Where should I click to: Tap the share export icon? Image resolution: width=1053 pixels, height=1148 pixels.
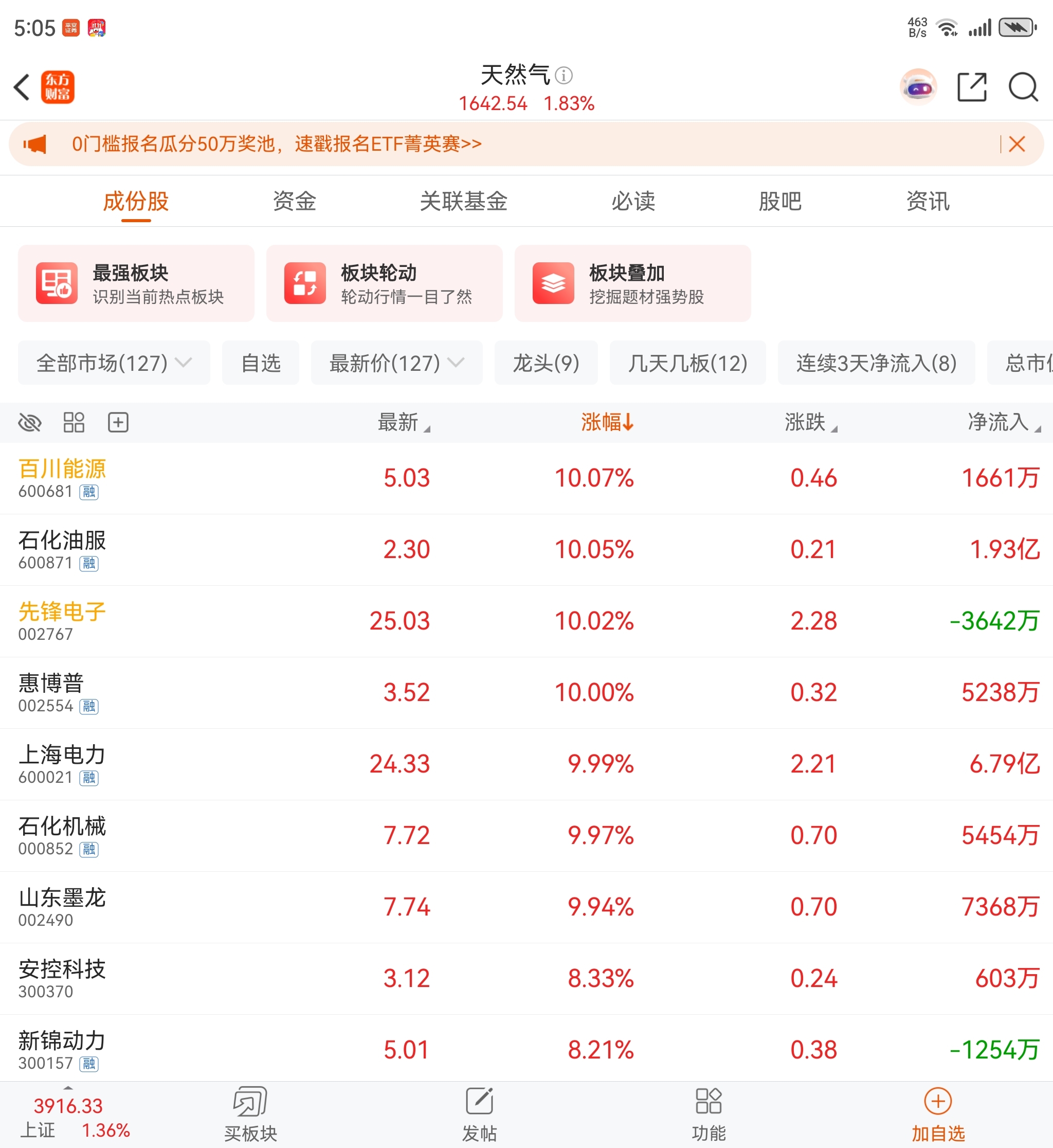click(972, 87)
